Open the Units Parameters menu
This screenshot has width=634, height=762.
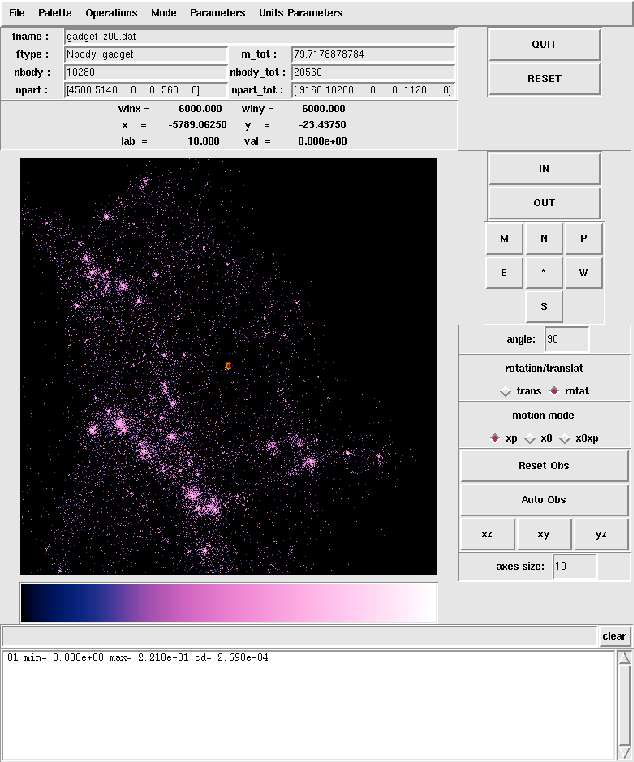point(301,13)
